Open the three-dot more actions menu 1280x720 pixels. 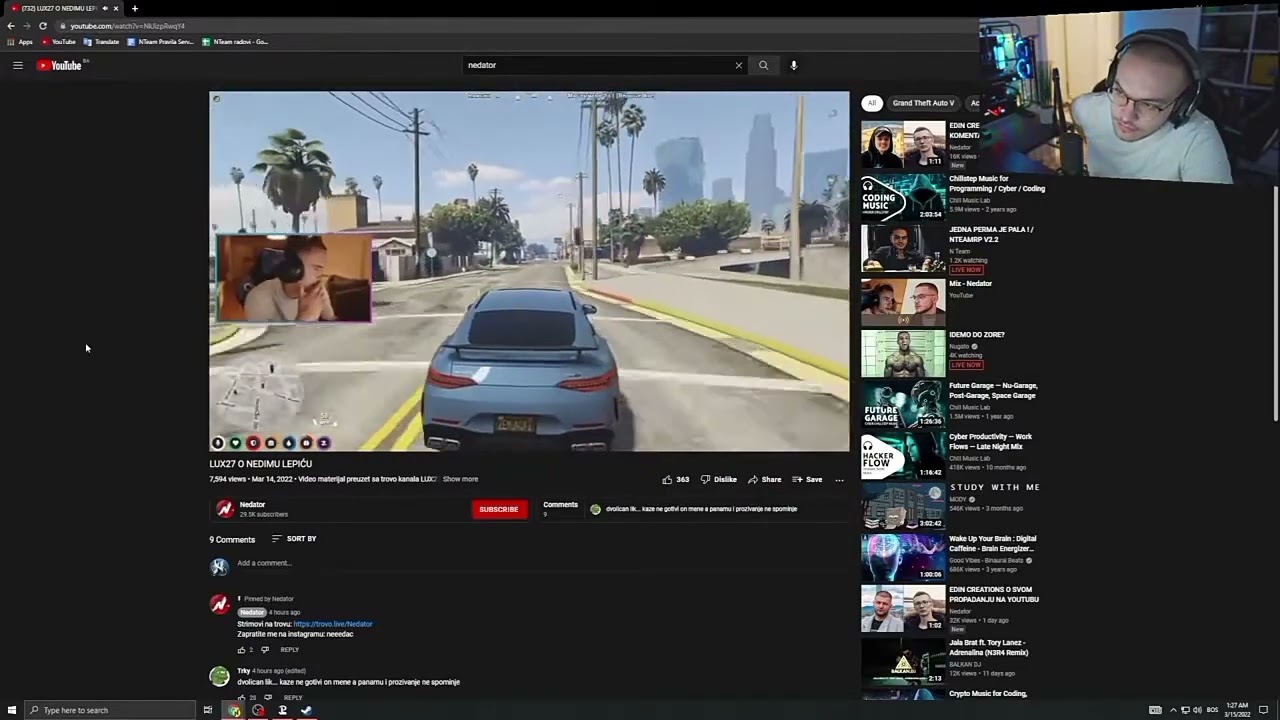click(839, 479)
